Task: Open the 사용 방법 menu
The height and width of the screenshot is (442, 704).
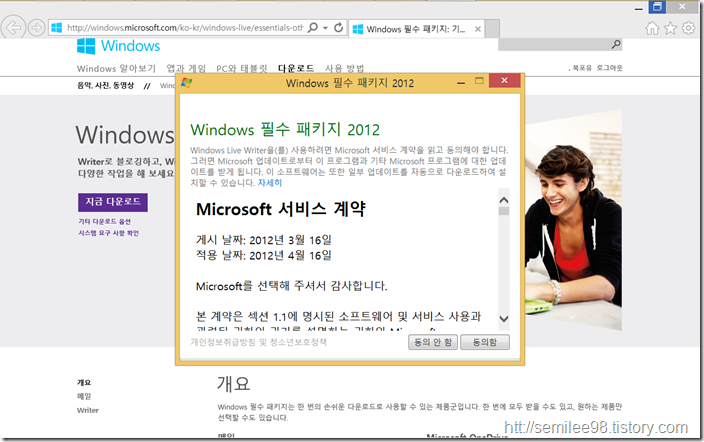Action: 344,68
